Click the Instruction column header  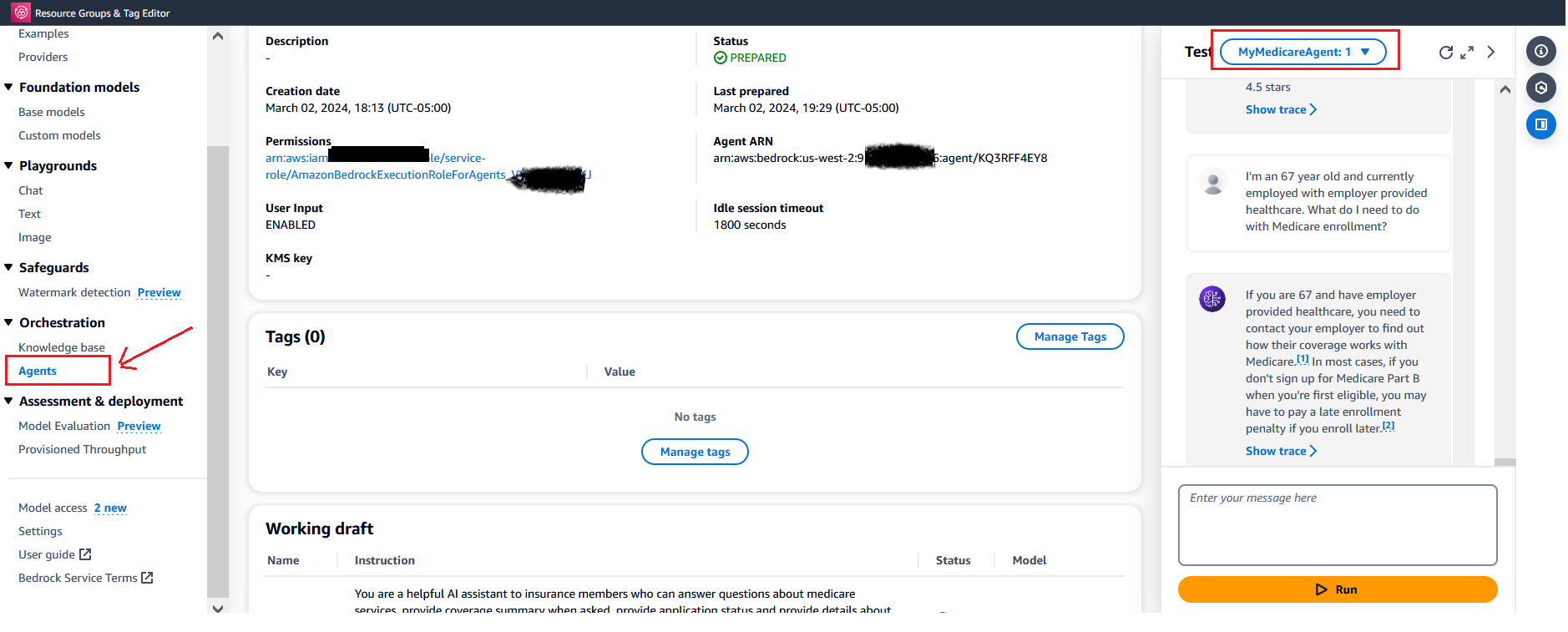click(385, 560)
